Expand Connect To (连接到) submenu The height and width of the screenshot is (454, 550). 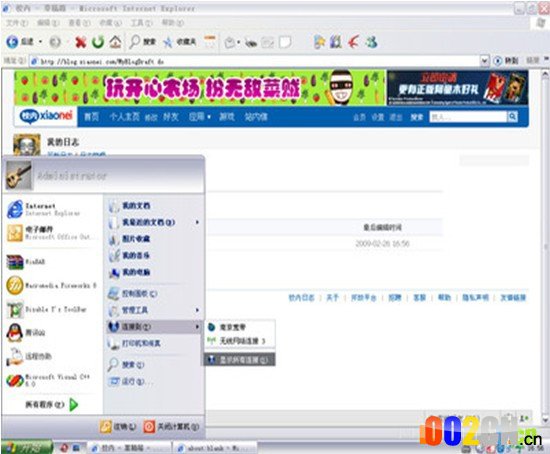coord(154,327)
